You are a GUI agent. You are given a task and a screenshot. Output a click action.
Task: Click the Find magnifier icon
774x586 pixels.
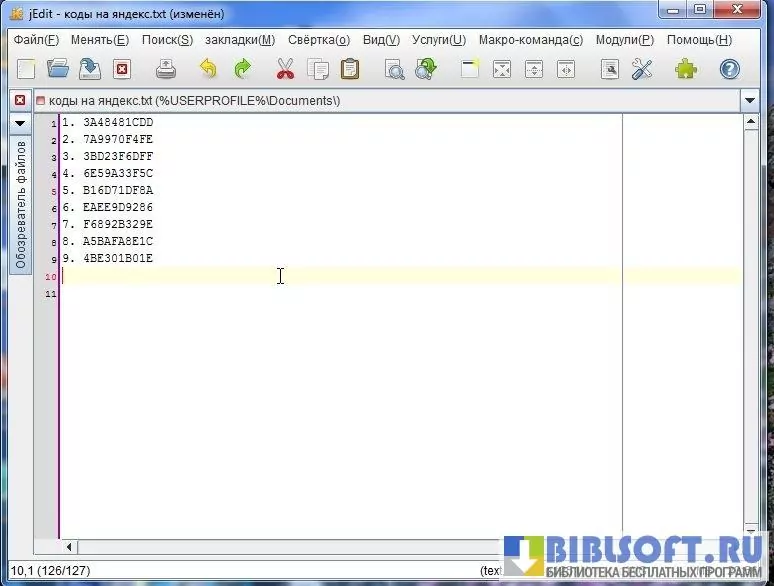click(x=395, y=69)
